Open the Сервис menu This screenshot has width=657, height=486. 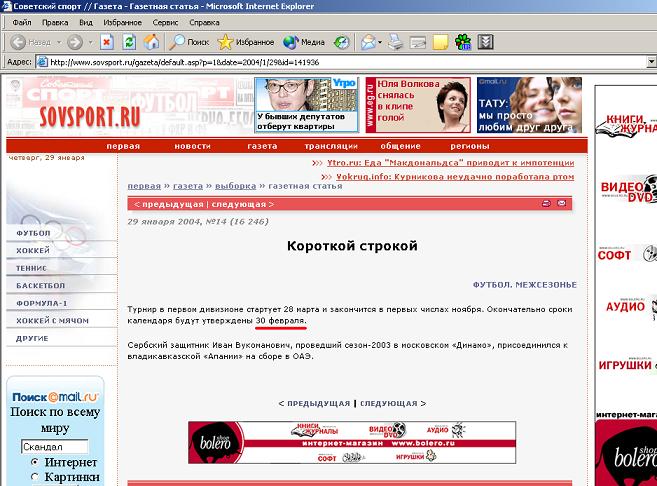click(166, 21)
